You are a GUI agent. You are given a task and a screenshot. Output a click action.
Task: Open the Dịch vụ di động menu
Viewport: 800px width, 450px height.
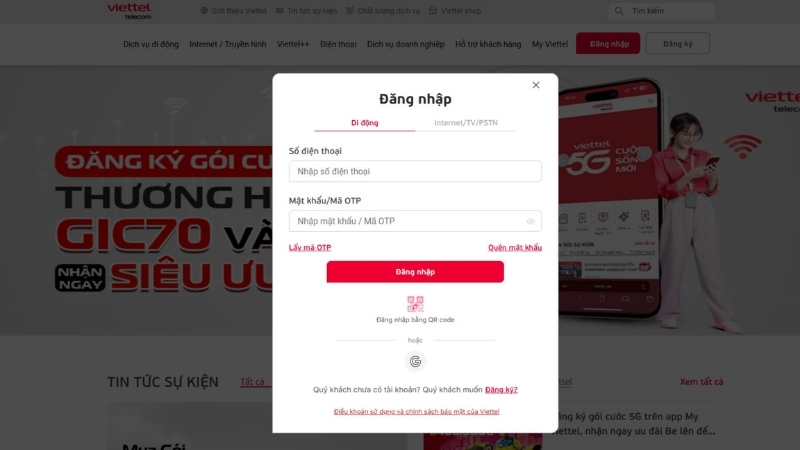[151, 44]
